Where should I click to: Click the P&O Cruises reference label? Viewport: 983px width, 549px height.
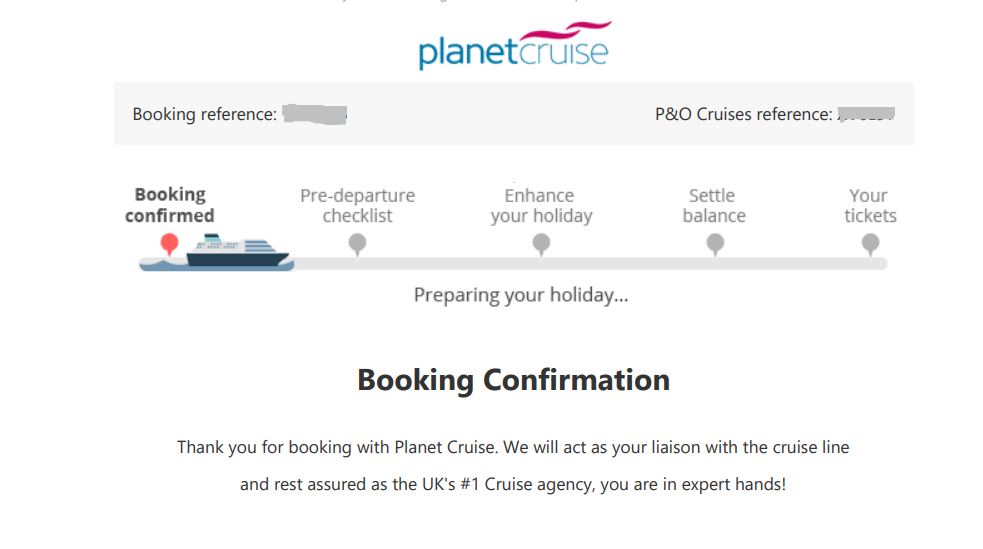743,114
